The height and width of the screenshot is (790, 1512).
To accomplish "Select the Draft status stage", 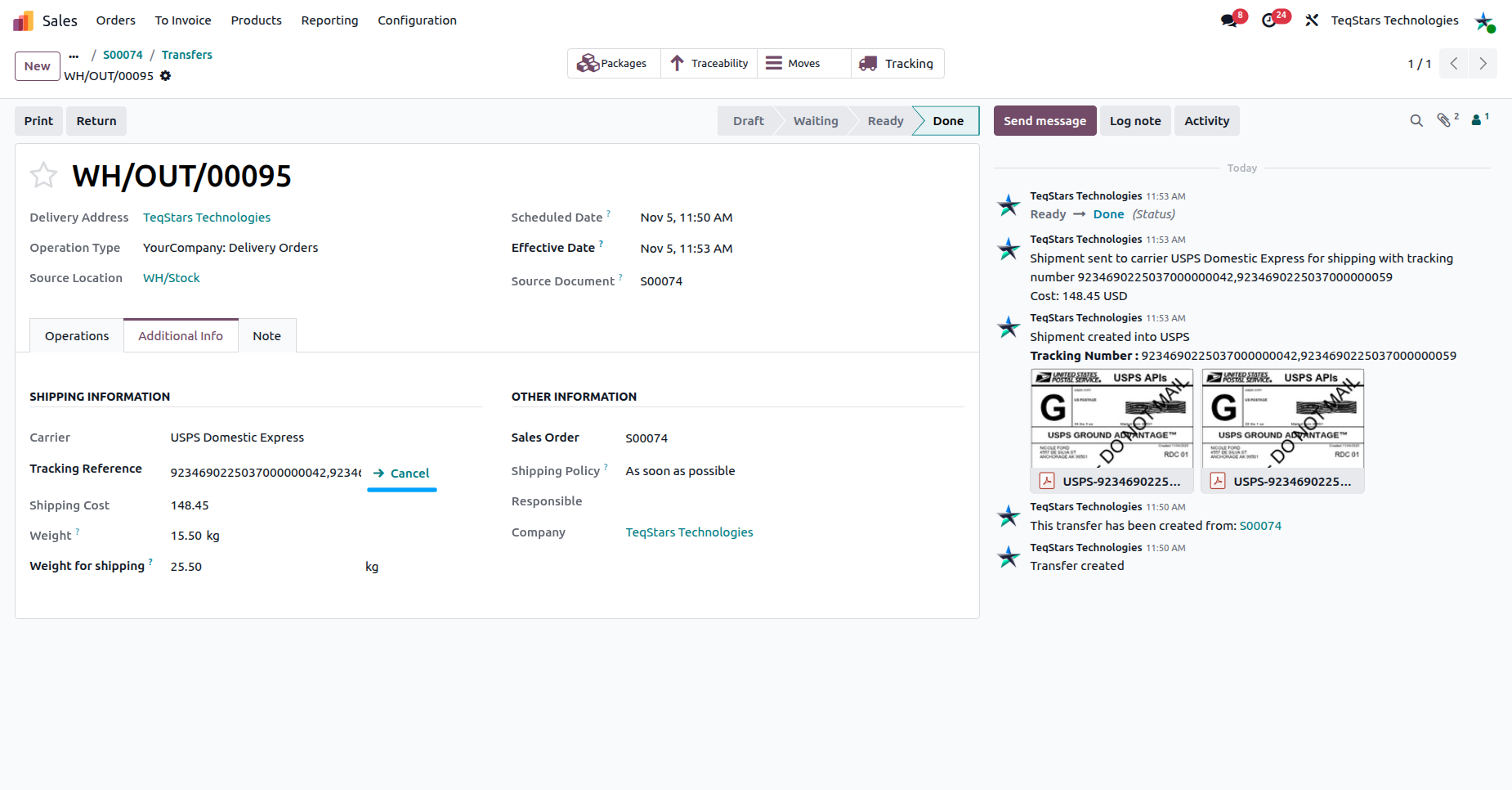I will coord(749,121).
